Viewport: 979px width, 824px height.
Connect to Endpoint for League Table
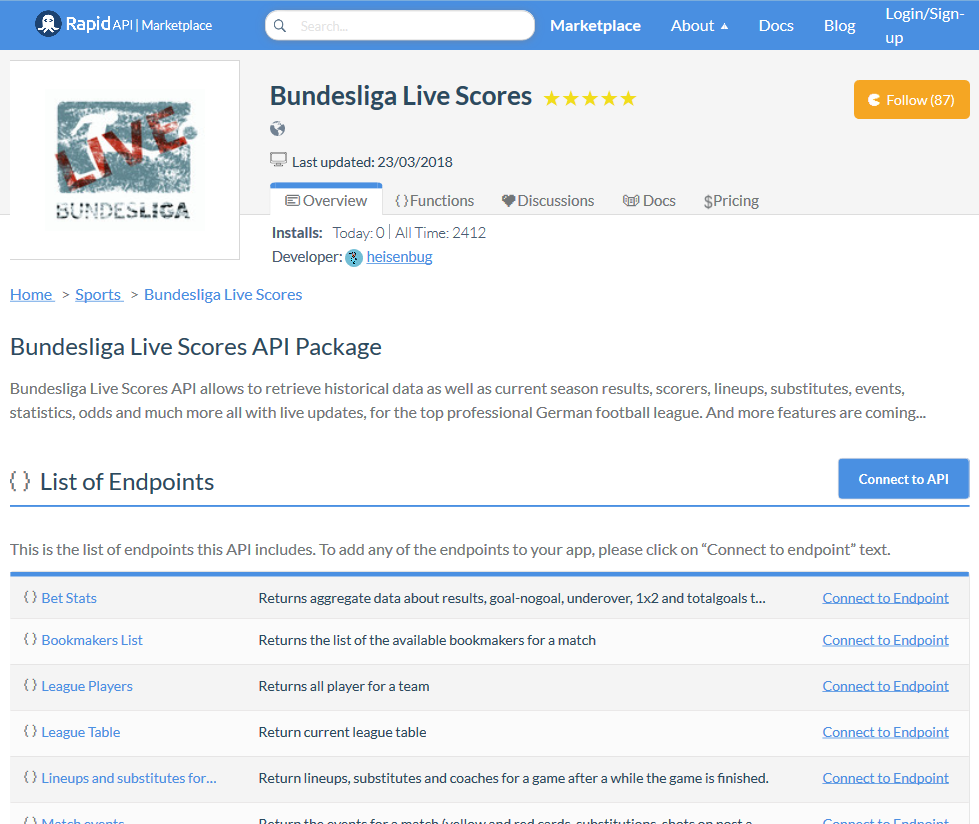click(885, 732)
